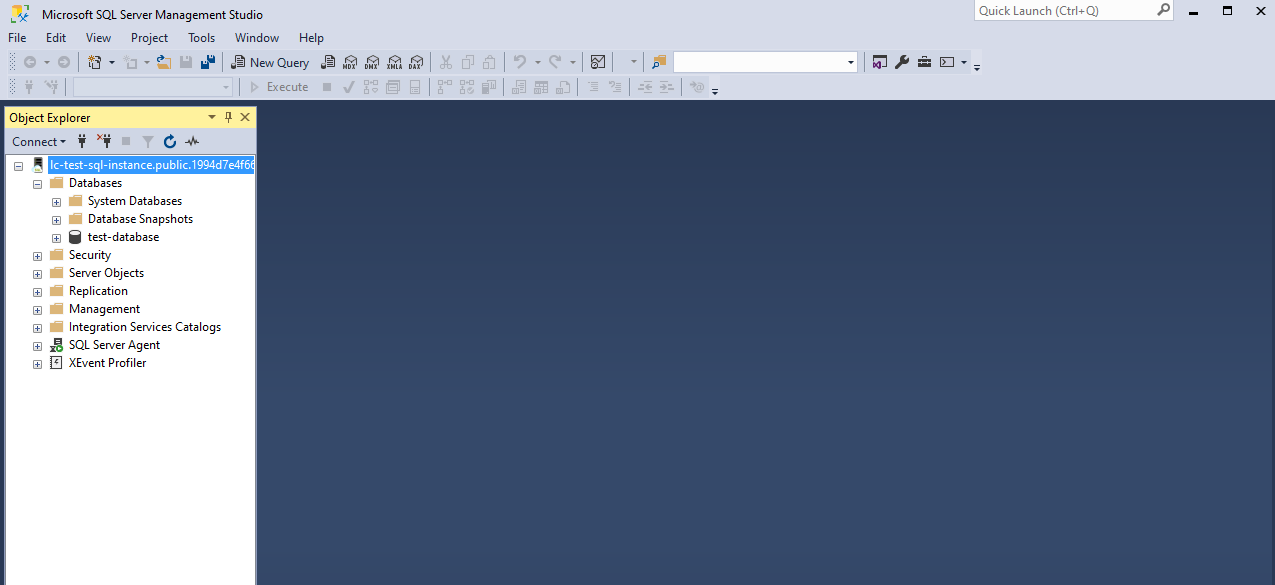This screenshot has width=1275, height=585.
Task: Open New Project dropdown arrow
Action: [112, 62]
